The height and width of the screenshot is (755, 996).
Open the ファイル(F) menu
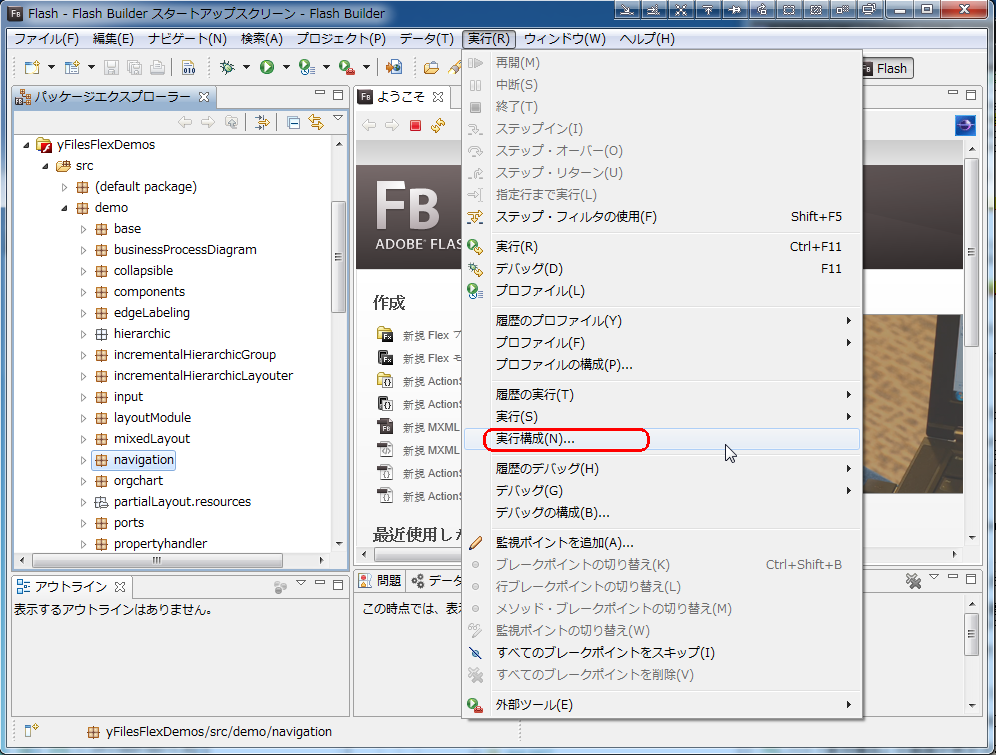click(x=46, y=39)
